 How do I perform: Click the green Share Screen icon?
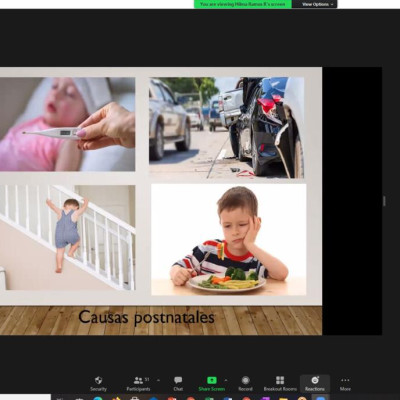212,380
